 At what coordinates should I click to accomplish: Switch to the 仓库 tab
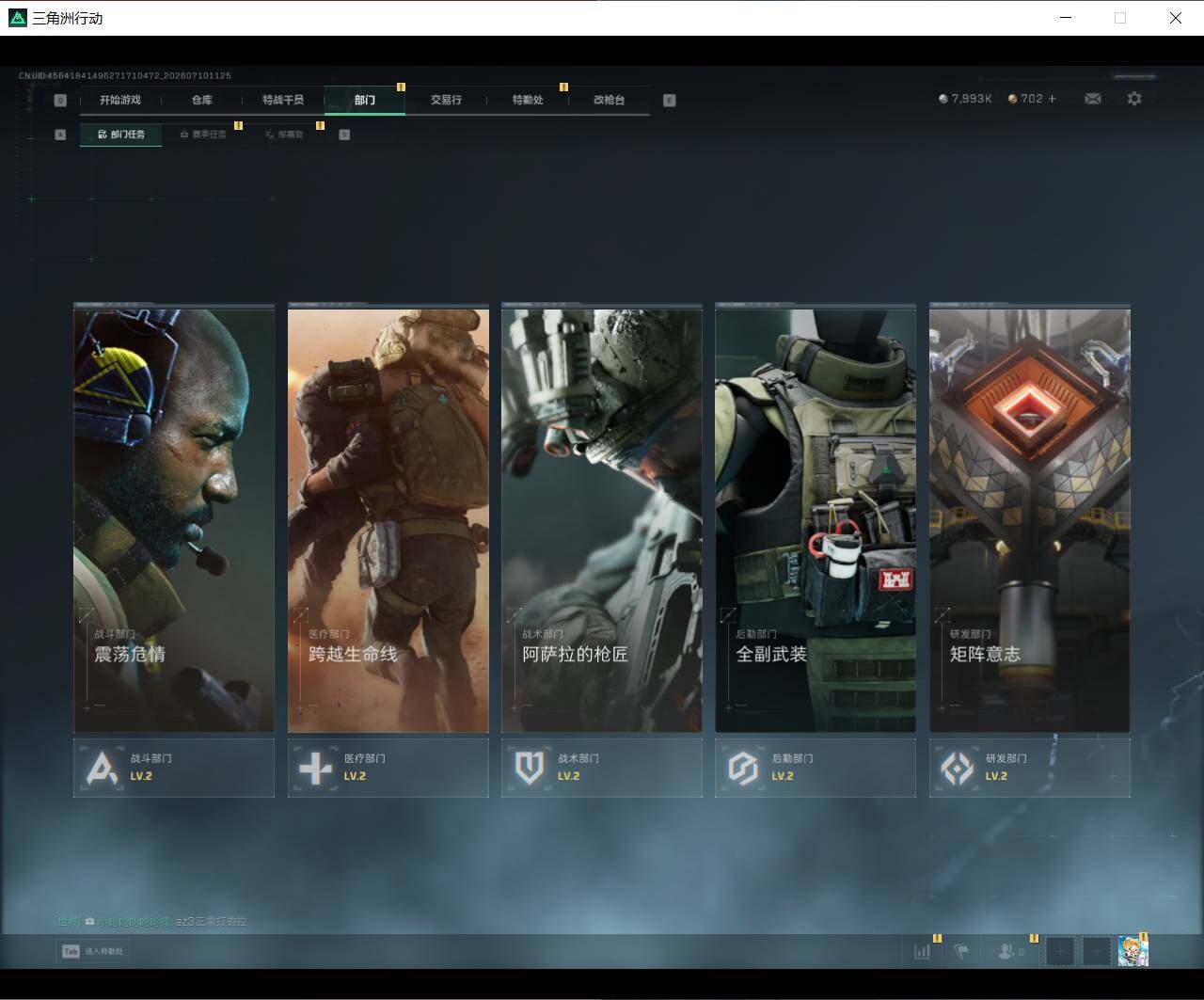click(201, 100)
